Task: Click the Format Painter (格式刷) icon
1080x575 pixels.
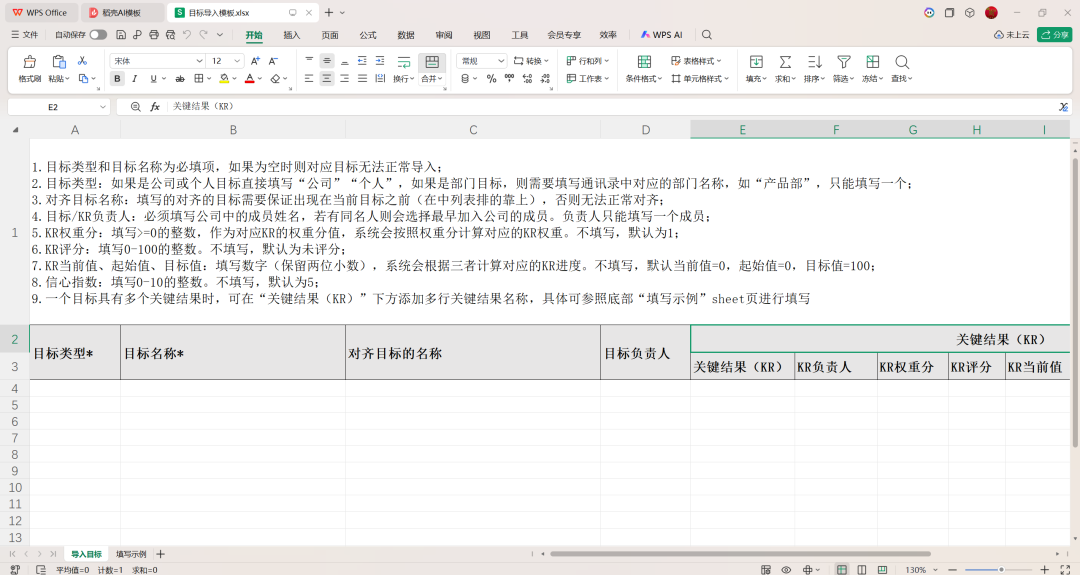Action: click(30, 62)
